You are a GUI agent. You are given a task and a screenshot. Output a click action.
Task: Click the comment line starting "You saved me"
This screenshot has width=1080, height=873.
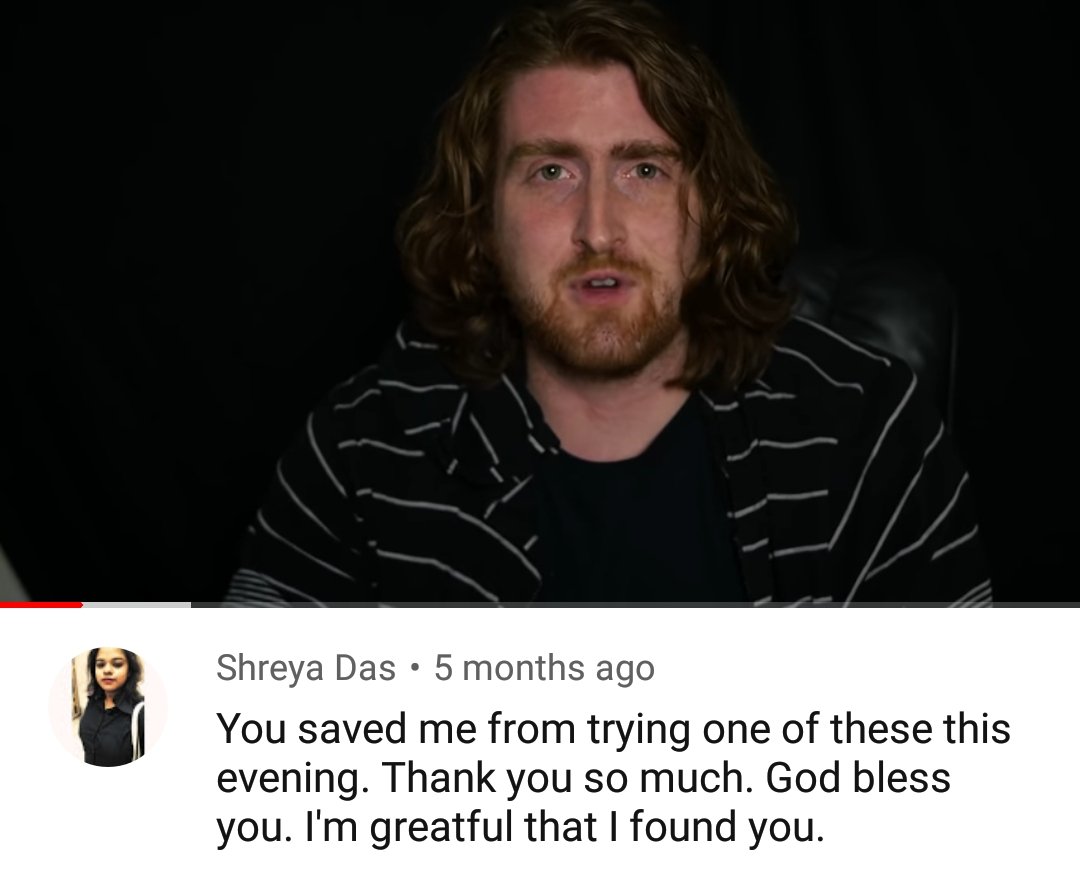613,730
